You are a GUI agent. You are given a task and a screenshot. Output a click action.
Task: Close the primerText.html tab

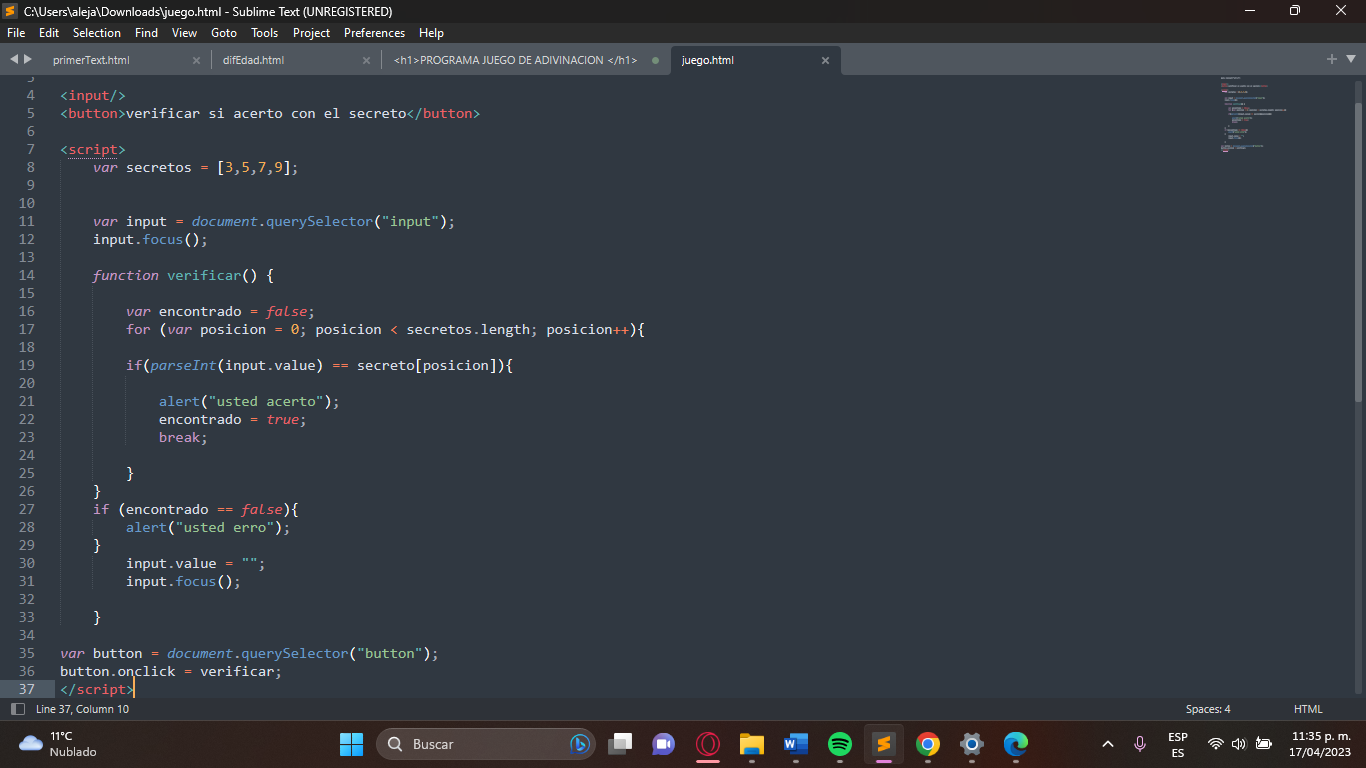click(196, 60)
